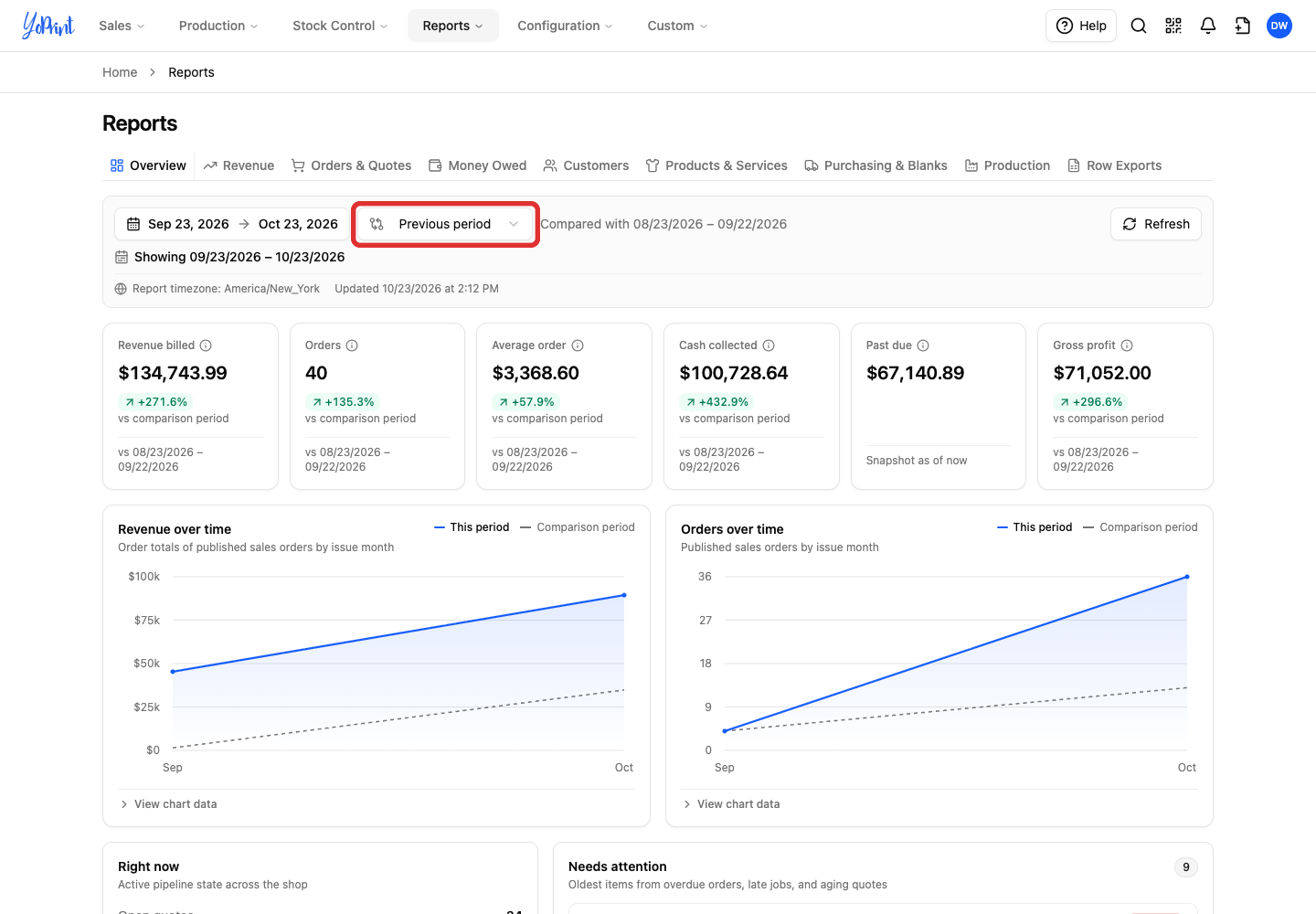Screen dimensions: 1316x914
Task: Open the QR code scanner icon
Action: [x=1173, y=26]
